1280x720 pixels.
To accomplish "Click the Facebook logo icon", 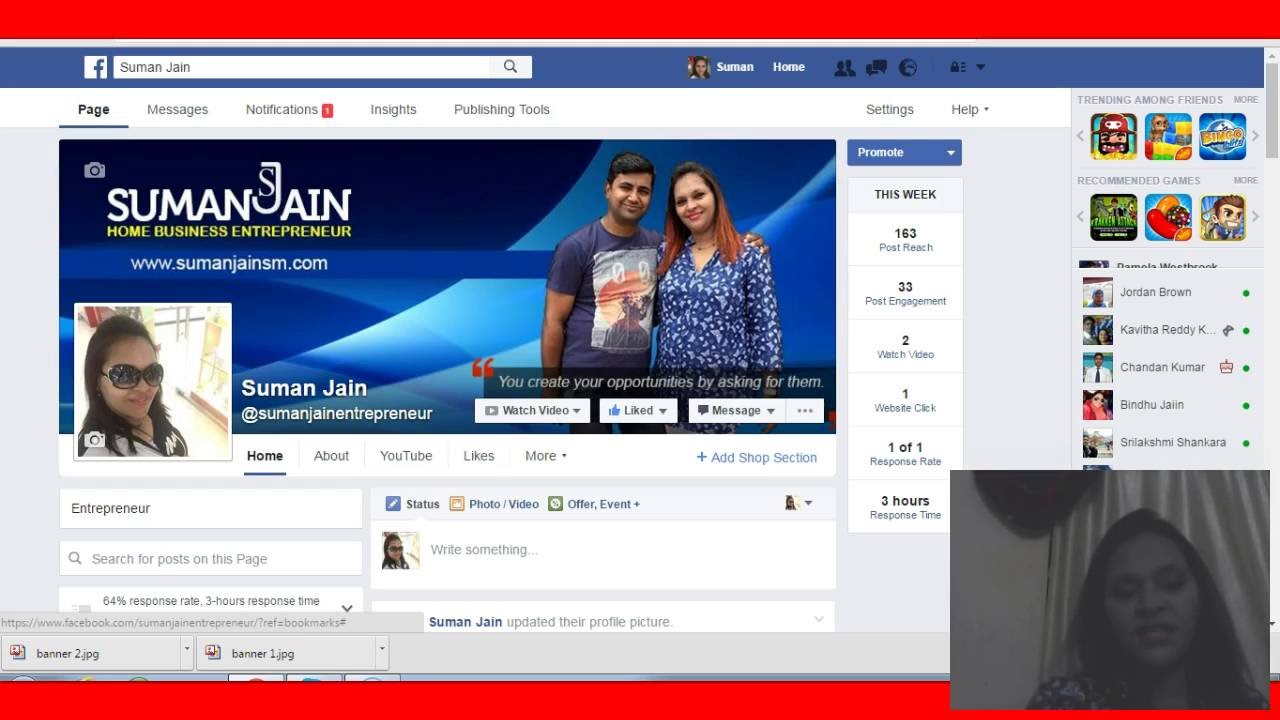I will tap(96, 67).
